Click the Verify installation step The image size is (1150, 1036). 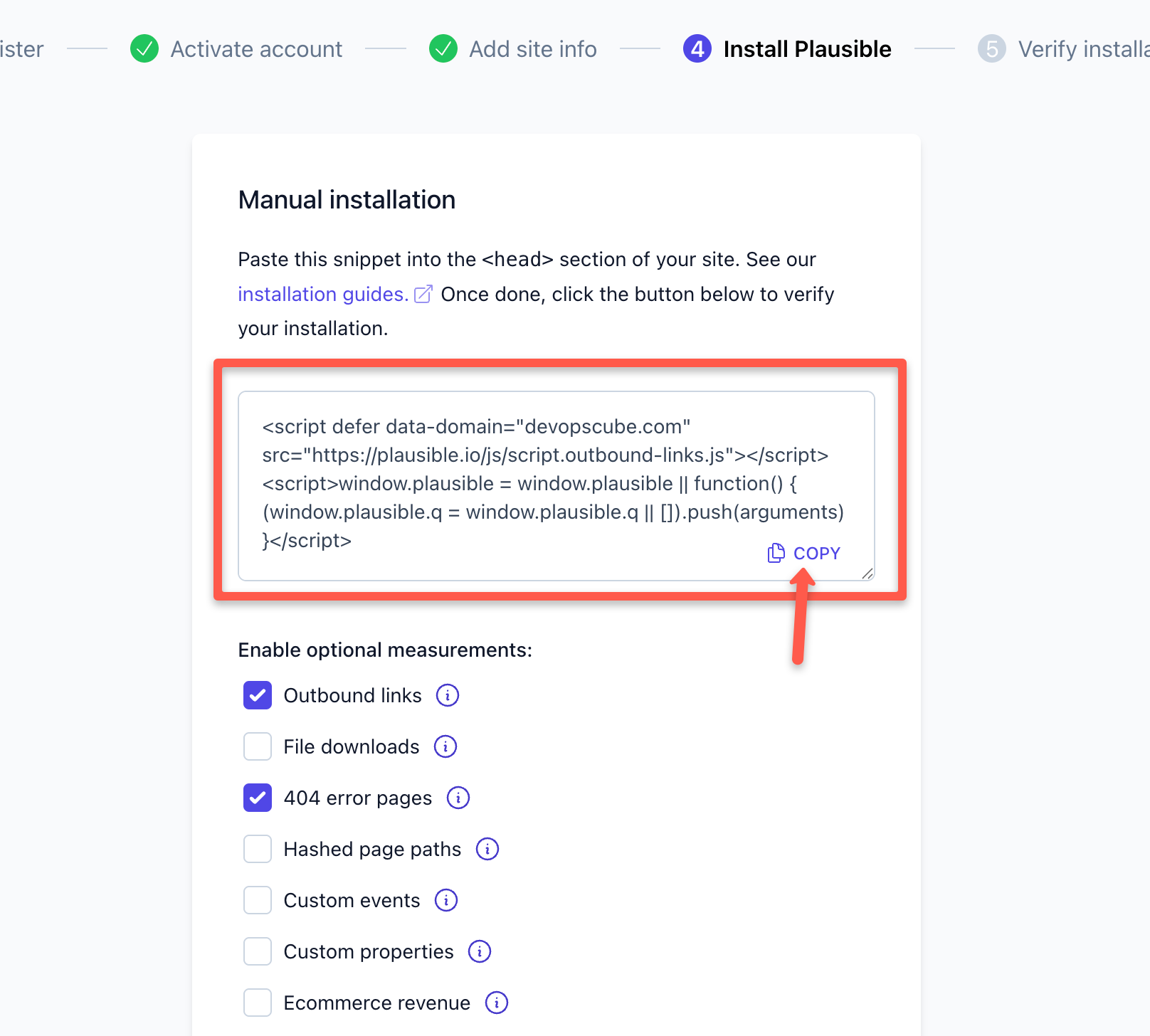coord(1075,48)
